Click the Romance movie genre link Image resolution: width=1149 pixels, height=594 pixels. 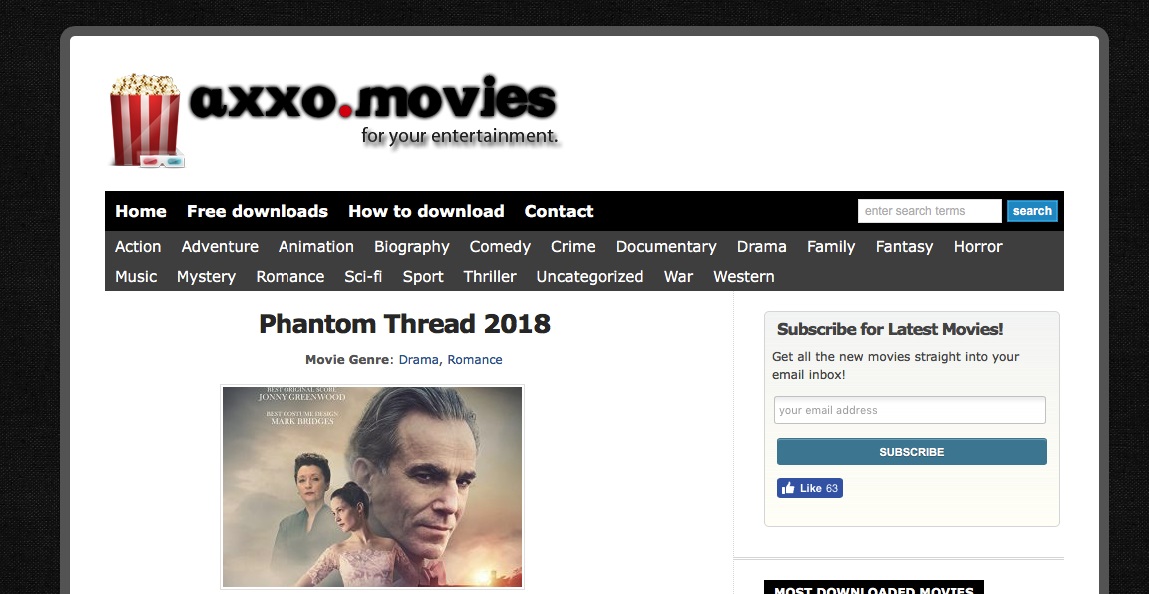pos(475,360)
